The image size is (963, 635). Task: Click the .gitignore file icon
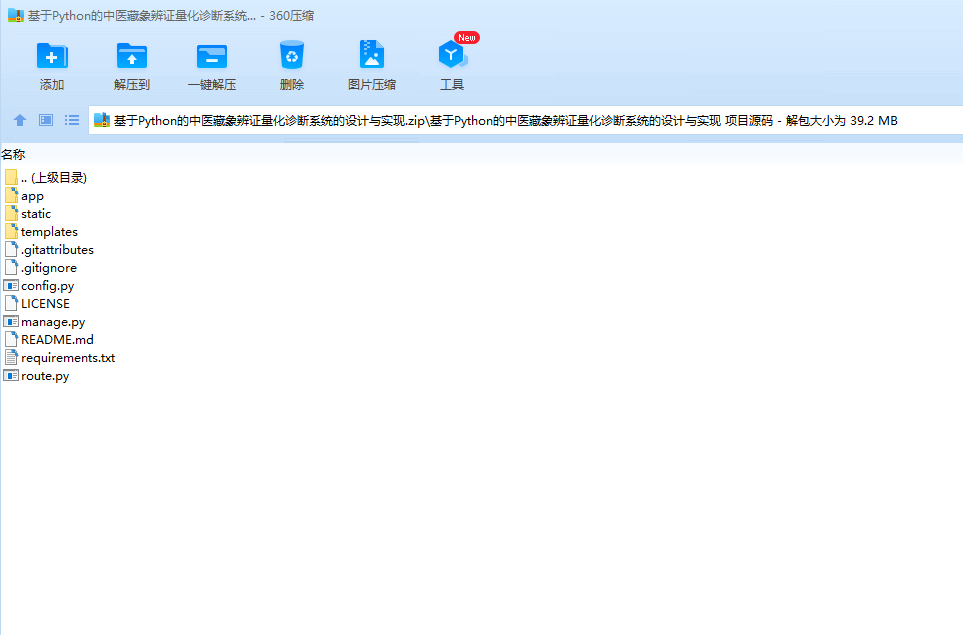[11, 268]
